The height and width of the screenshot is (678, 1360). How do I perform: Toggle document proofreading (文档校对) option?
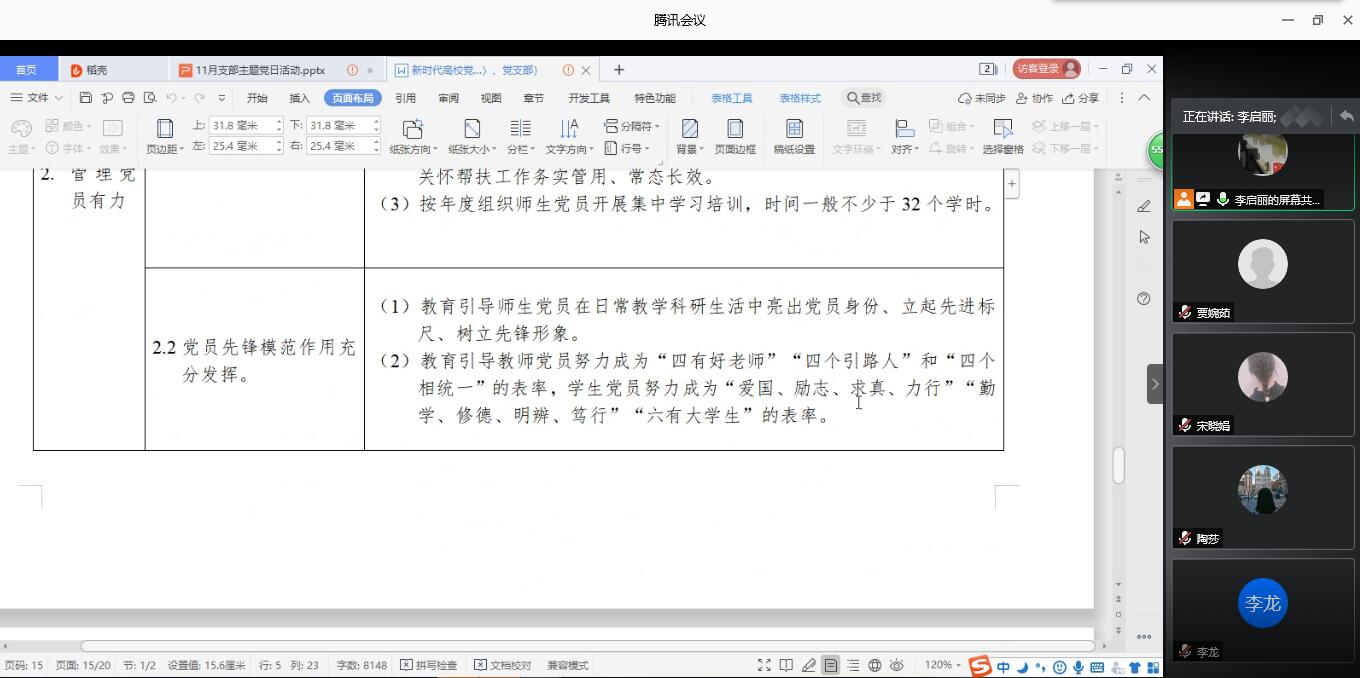[x=503, y=665]
